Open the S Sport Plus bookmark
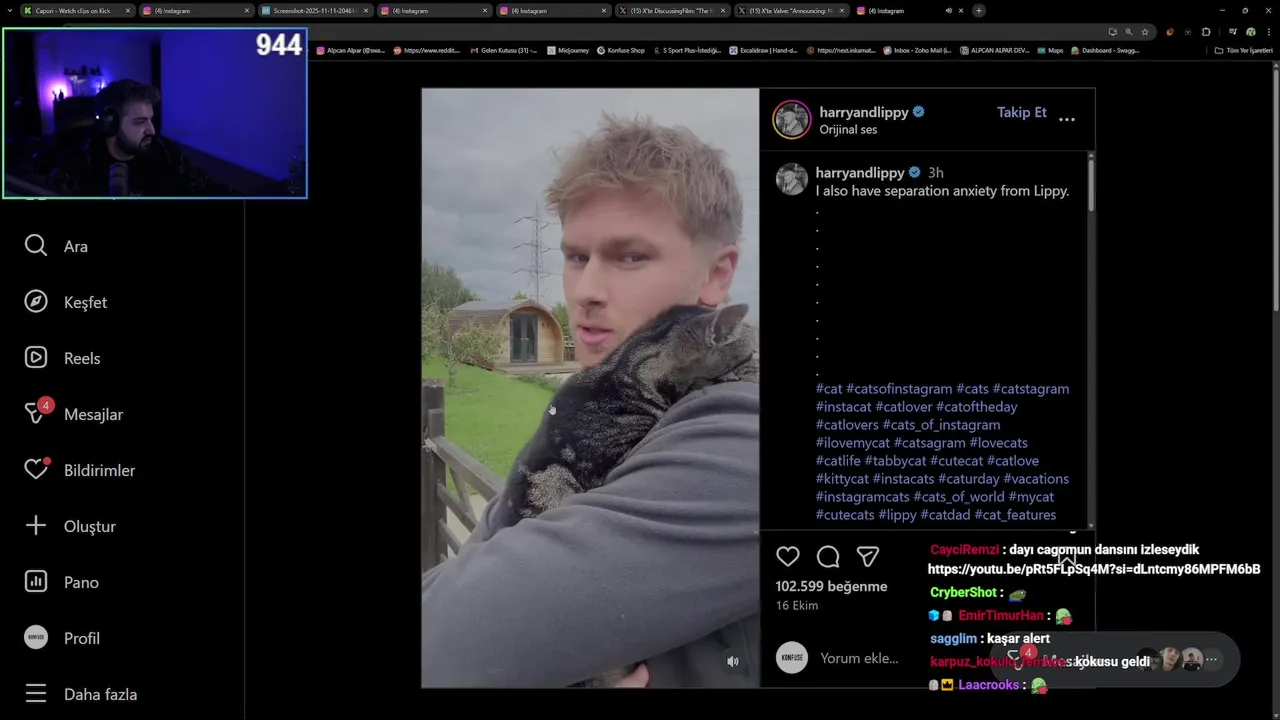This screenshot has width=1280, height=720. 687,50
